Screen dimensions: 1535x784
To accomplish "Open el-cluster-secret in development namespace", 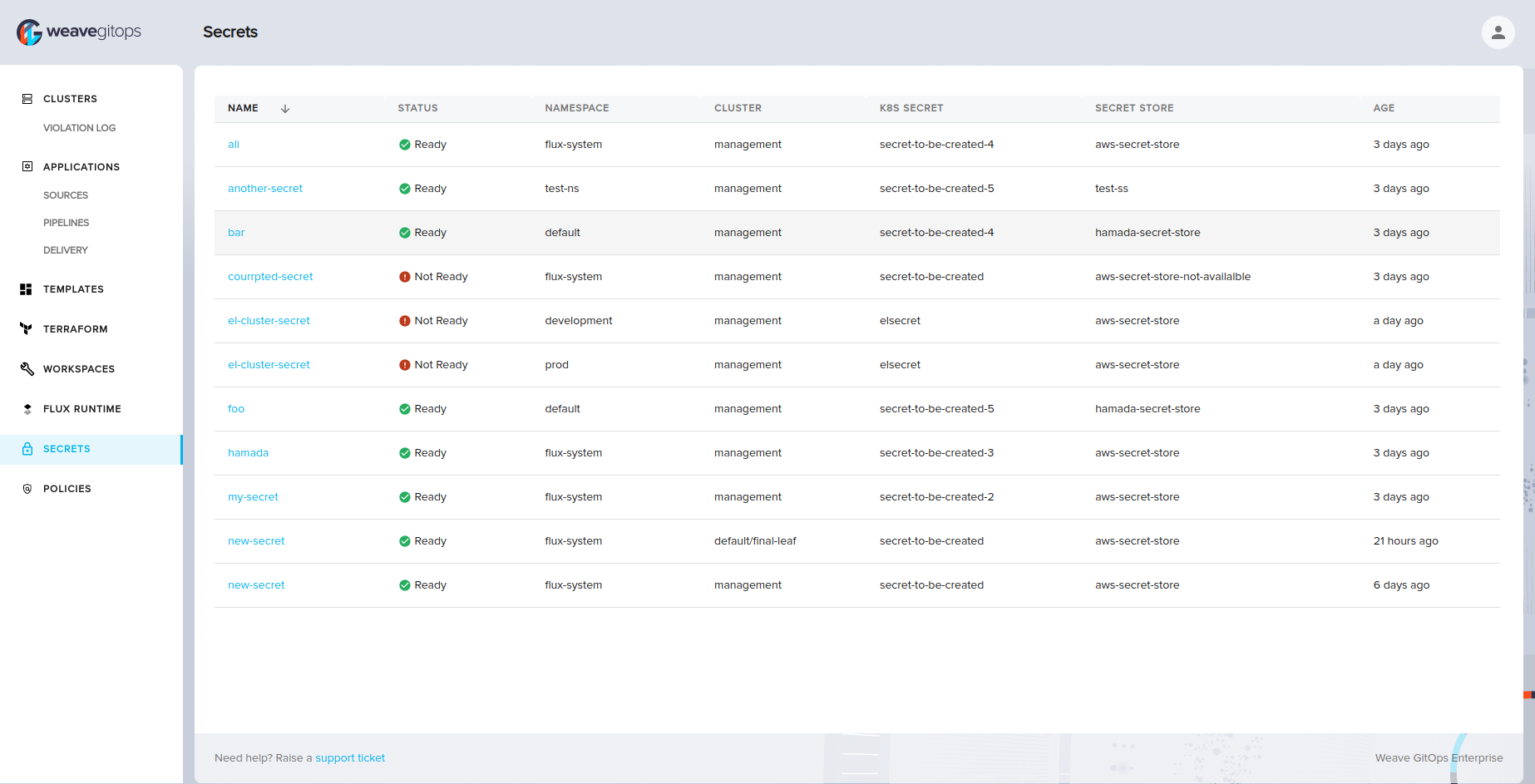I will click(x=269, y=321).
